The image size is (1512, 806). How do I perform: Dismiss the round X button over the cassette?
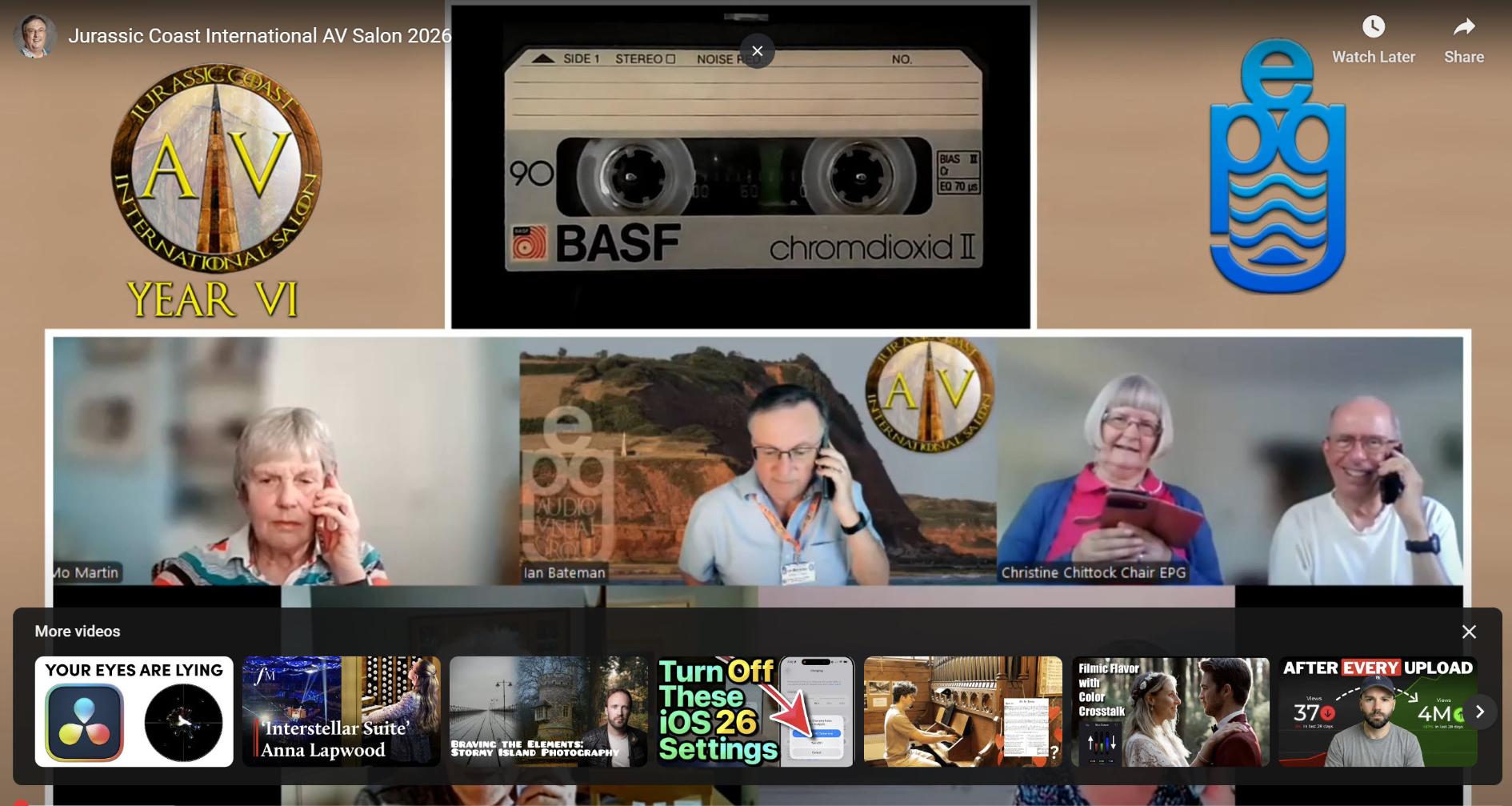(757, 51)
